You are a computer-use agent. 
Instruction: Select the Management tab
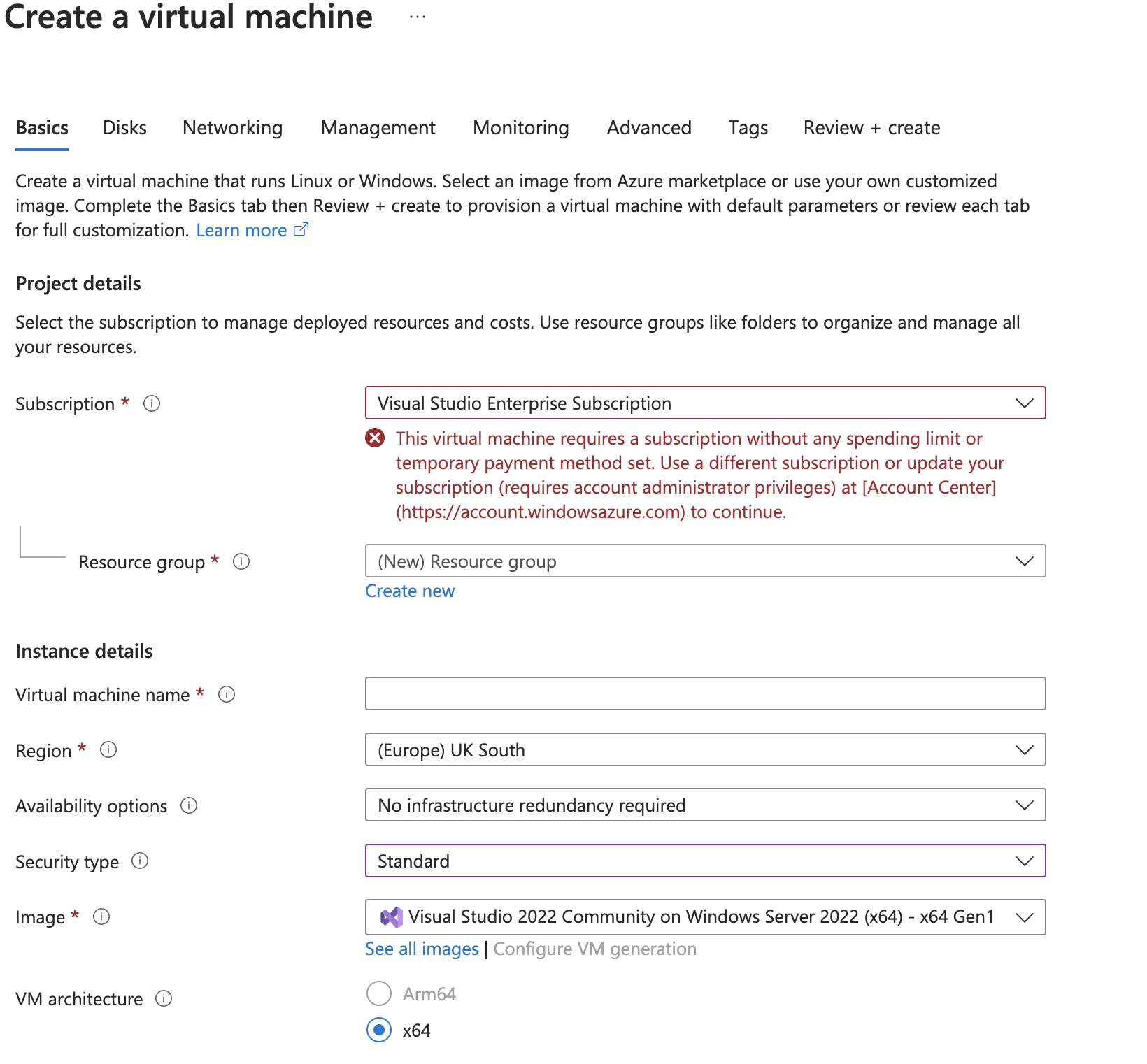coord(378,128)
